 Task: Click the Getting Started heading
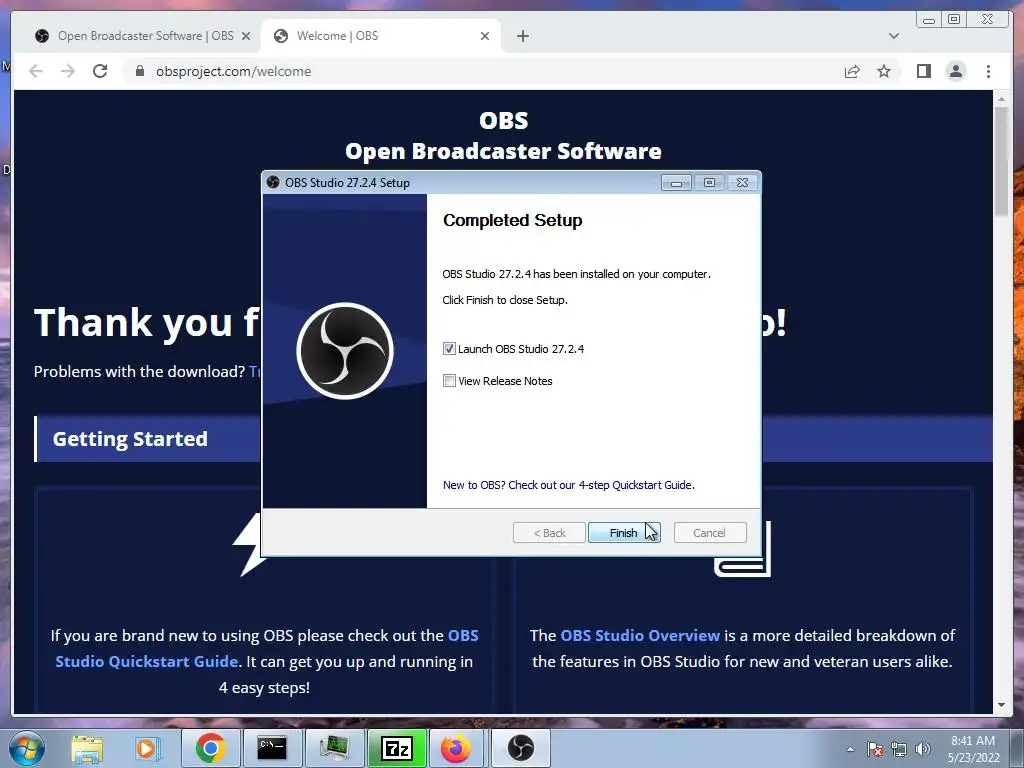coord(130,439)
